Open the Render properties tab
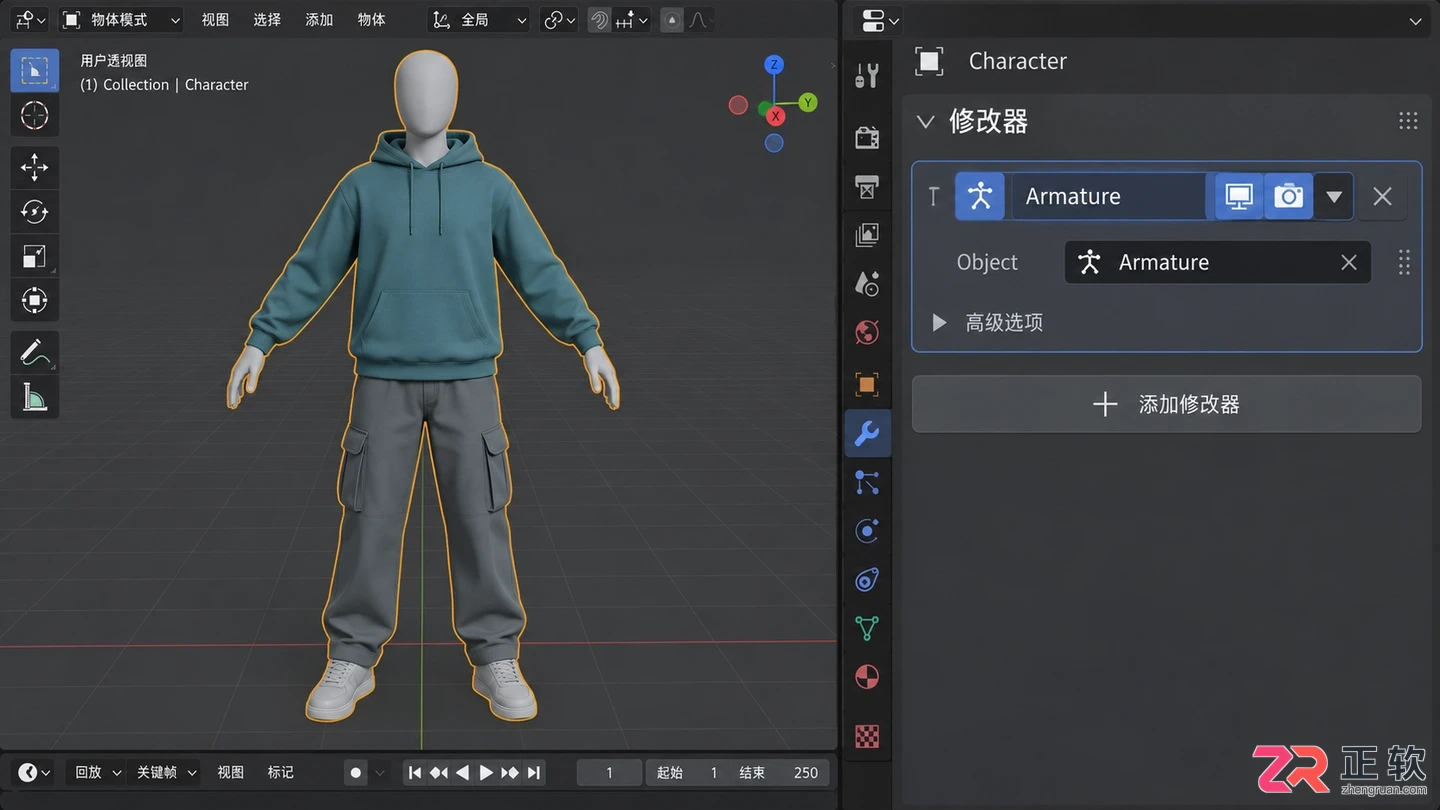 click(x=867, y=137)
